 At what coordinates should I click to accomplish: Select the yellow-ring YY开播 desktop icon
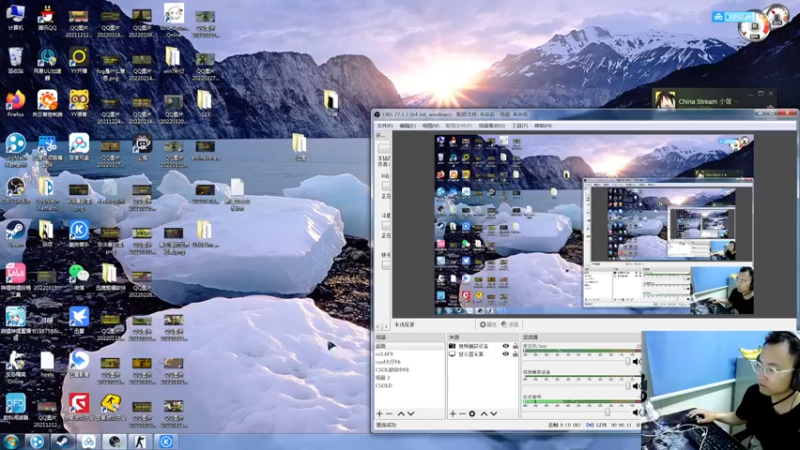point(79,60)
